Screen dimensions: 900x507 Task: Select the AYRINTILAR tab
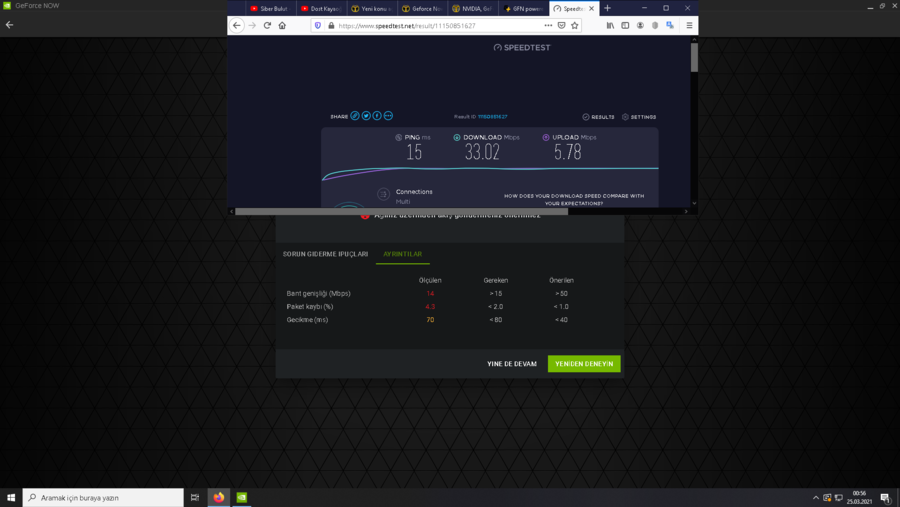click(402, 254)
